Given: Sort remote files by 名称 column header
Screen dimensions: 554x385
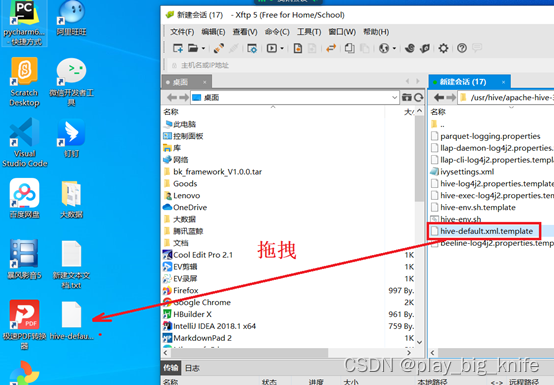Looking at the screenshot, I should click(x=438, y=112).
